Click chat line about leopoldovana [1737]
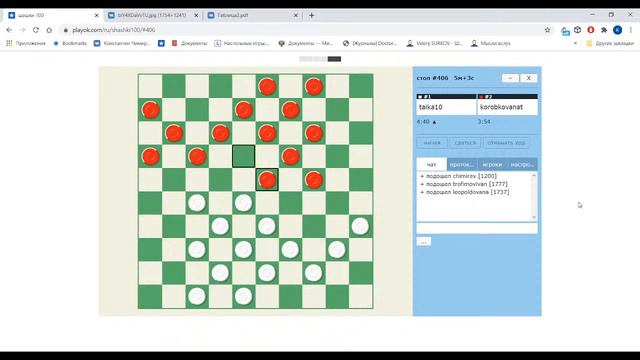The width and height of the screenshot is (640, 360). pos(465,192)
